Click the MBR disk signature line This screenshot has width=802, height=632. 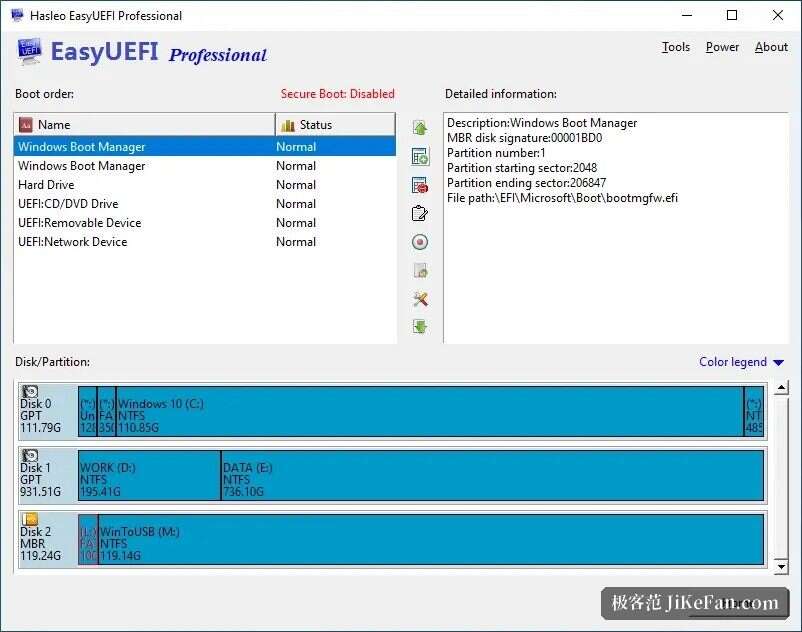(524, 138)
